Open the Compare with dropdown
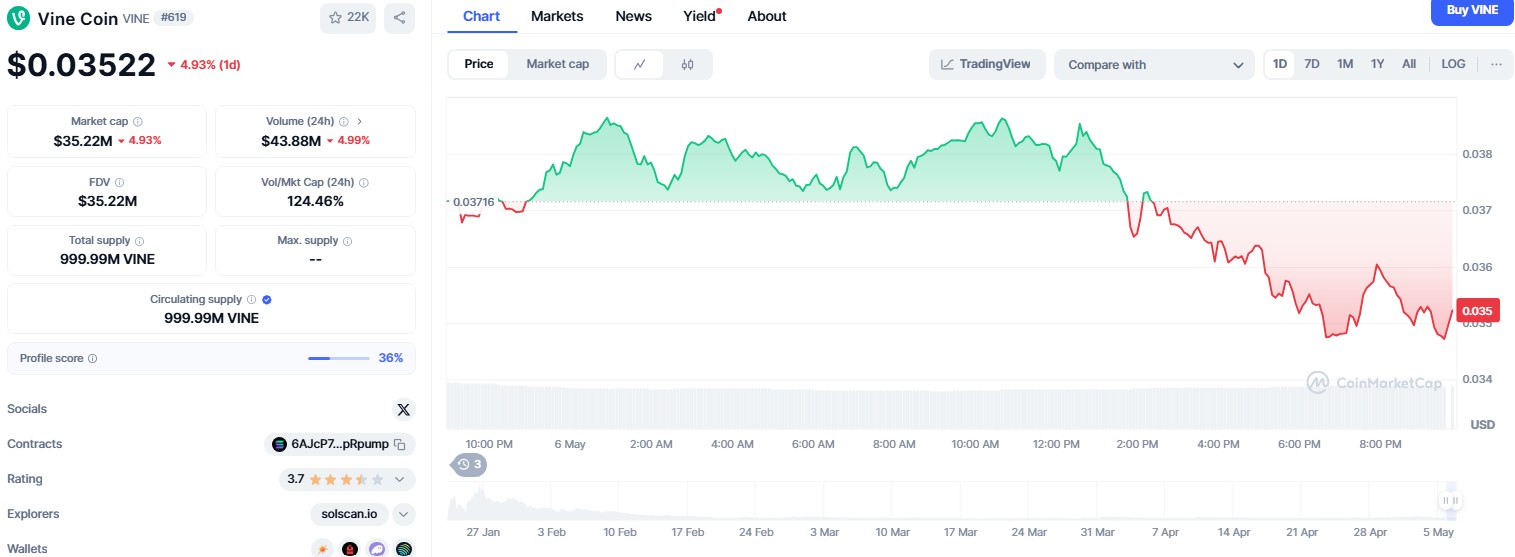Screen dimensions: 1515x557 [x=1153, y=64]
